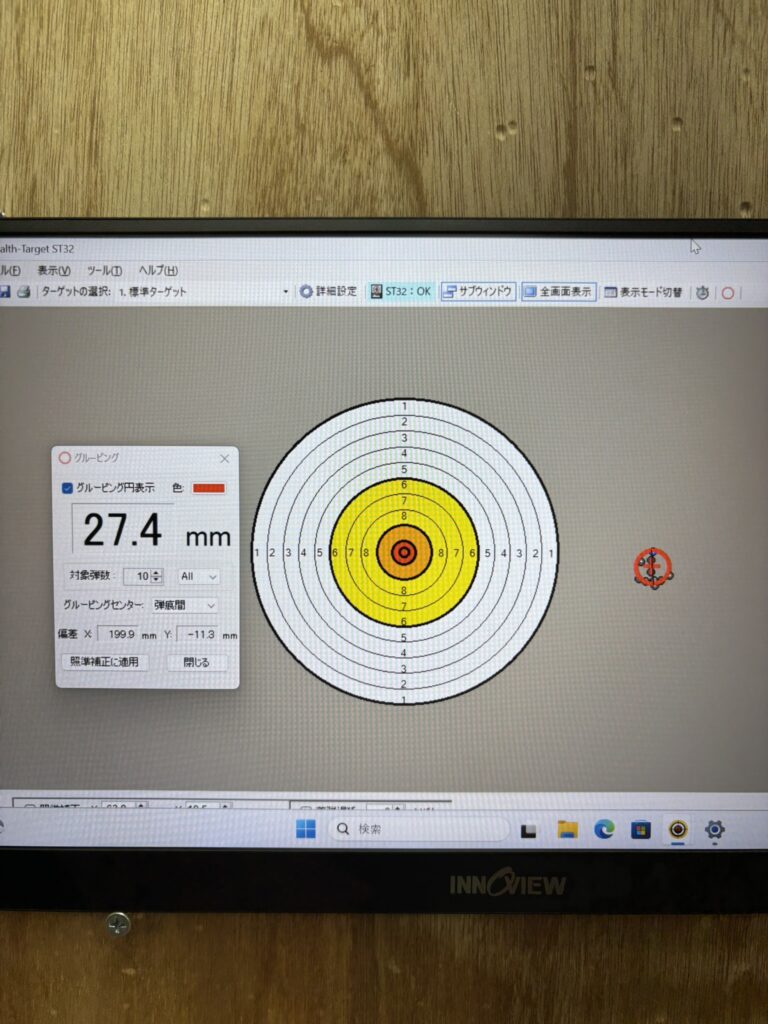This screenshot has height=1024, width=768.
Task: Open 詳細設定 detailed settings
Action: pos(328,292)
